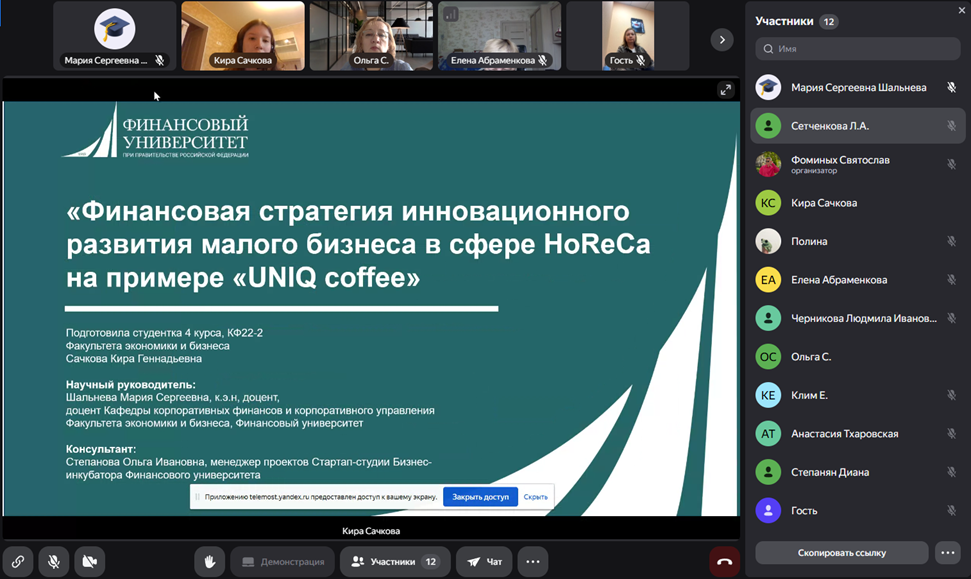Click in the Имя participant search field
This screenshot has height=579, width=971.
[860, 48]
